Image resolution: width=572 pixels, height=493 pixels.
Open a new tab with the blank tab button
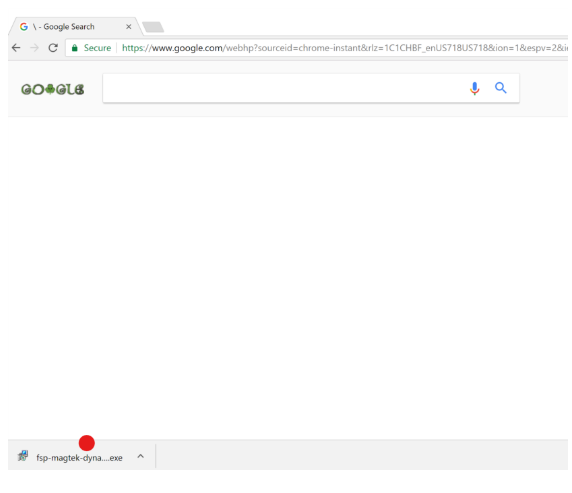point(153,27)
